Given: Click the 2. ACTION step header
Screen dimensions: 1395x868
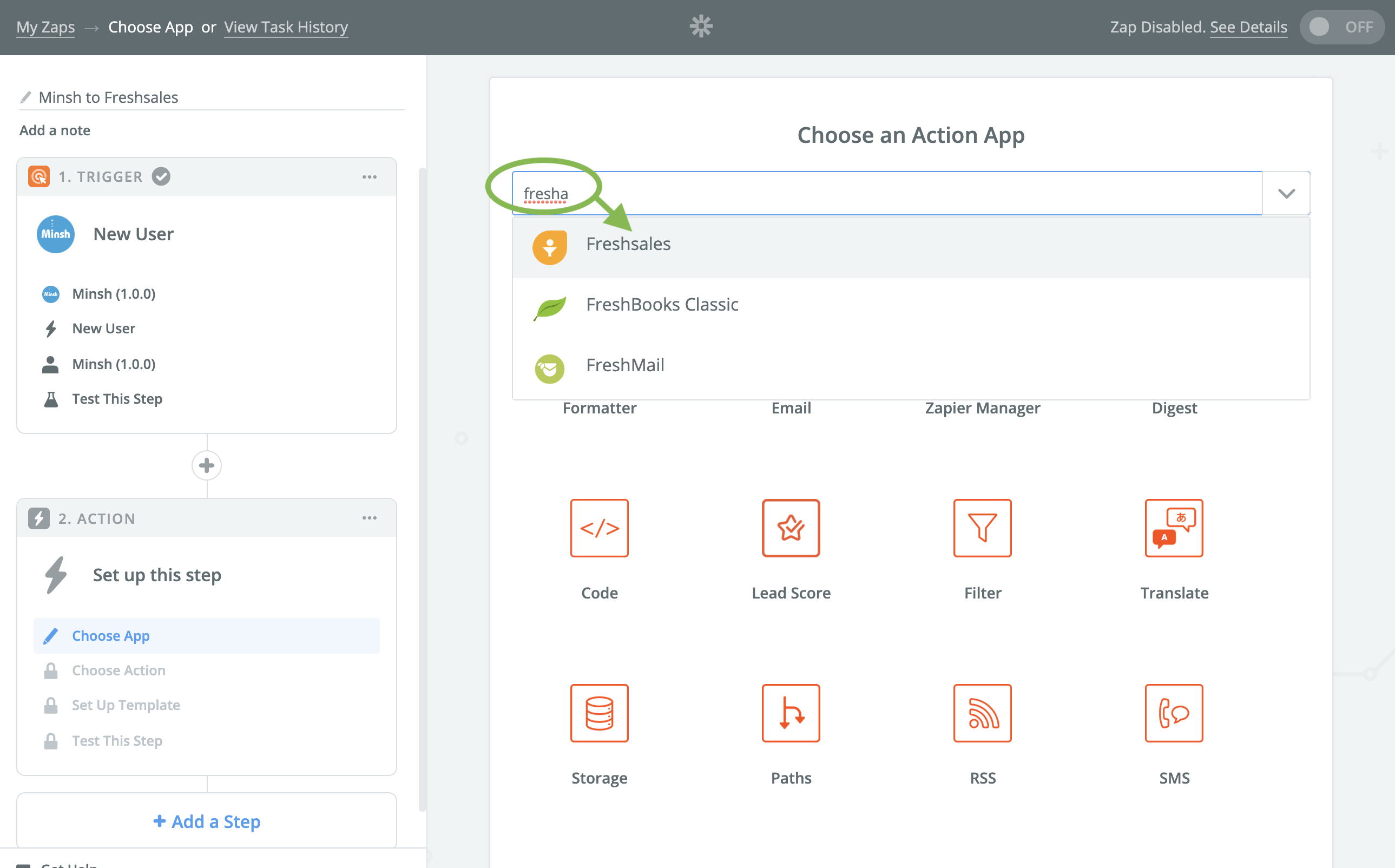Looking at the screenshot, I should (207, 518).
